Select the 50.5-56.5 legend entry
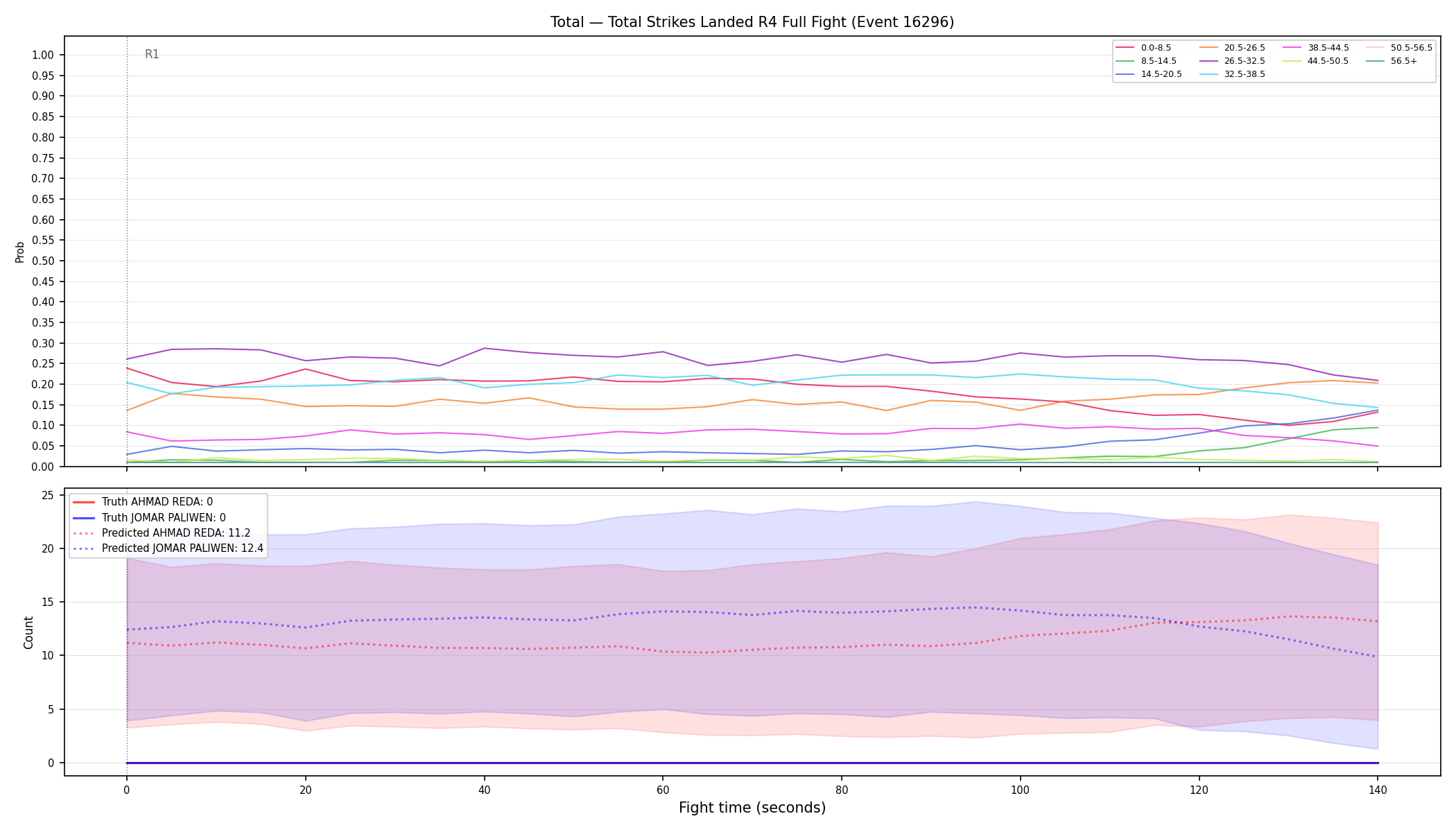1456x832 pixels. pyautogui.click(x=1399, y=48)
